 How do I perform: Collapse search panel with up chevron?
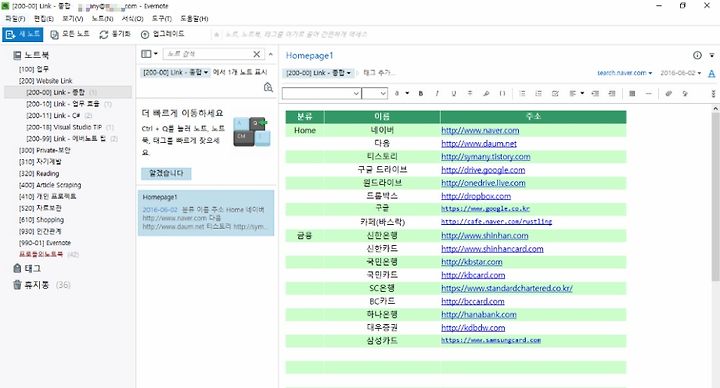(x=270, y=54)
